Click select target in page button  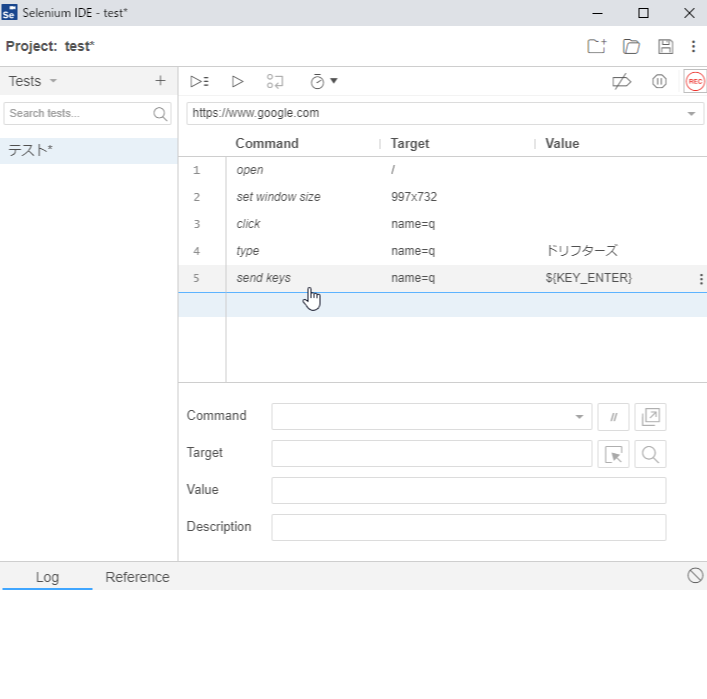(613, 454)
